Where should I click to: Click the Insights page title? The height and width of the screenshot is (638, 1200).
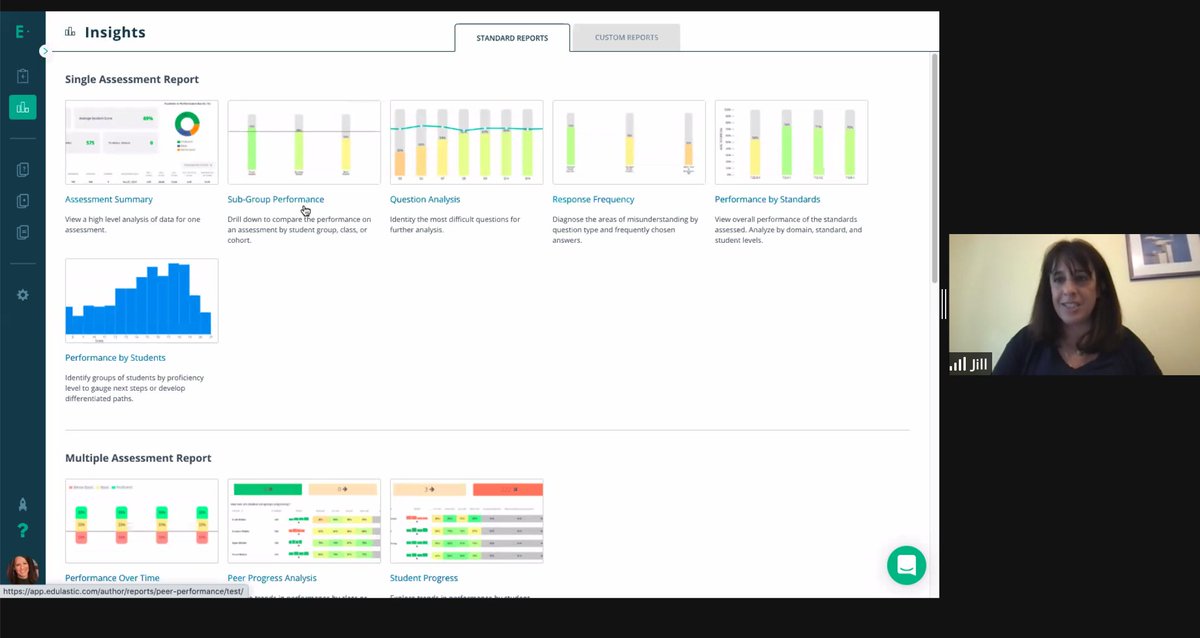(x=115, y=32)
